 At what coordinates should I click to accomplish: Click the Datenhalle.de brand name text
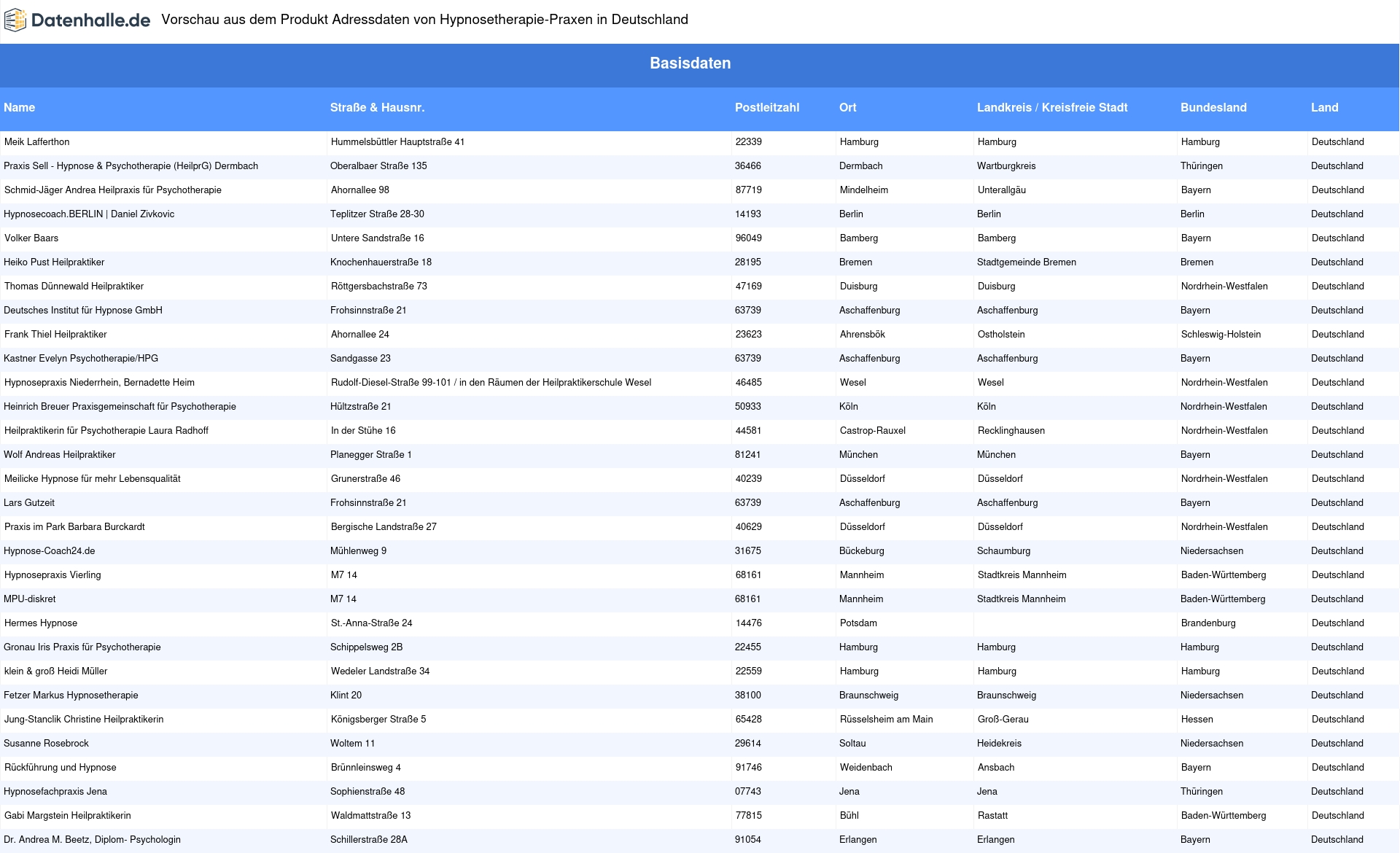90,20
